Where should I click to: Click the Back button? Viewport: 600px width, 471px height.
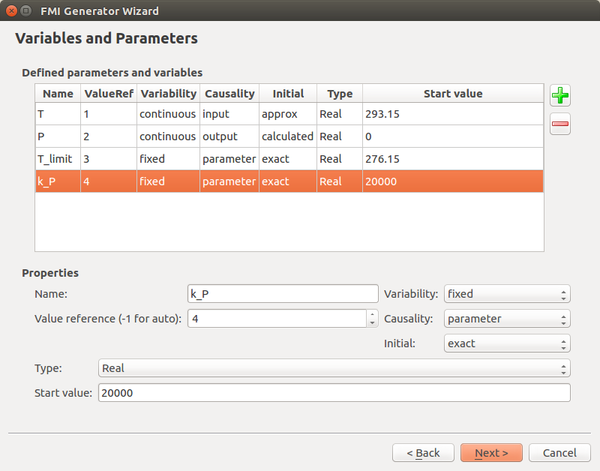point(423,452)
